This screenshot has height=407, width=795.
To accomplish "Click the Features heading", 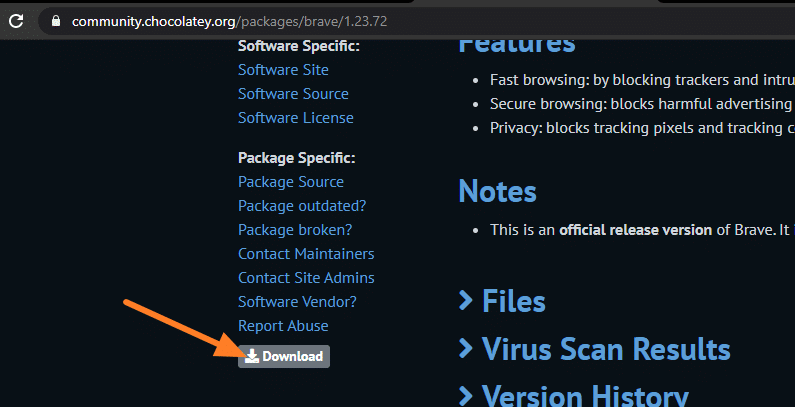I will click(x=517, y=45).
